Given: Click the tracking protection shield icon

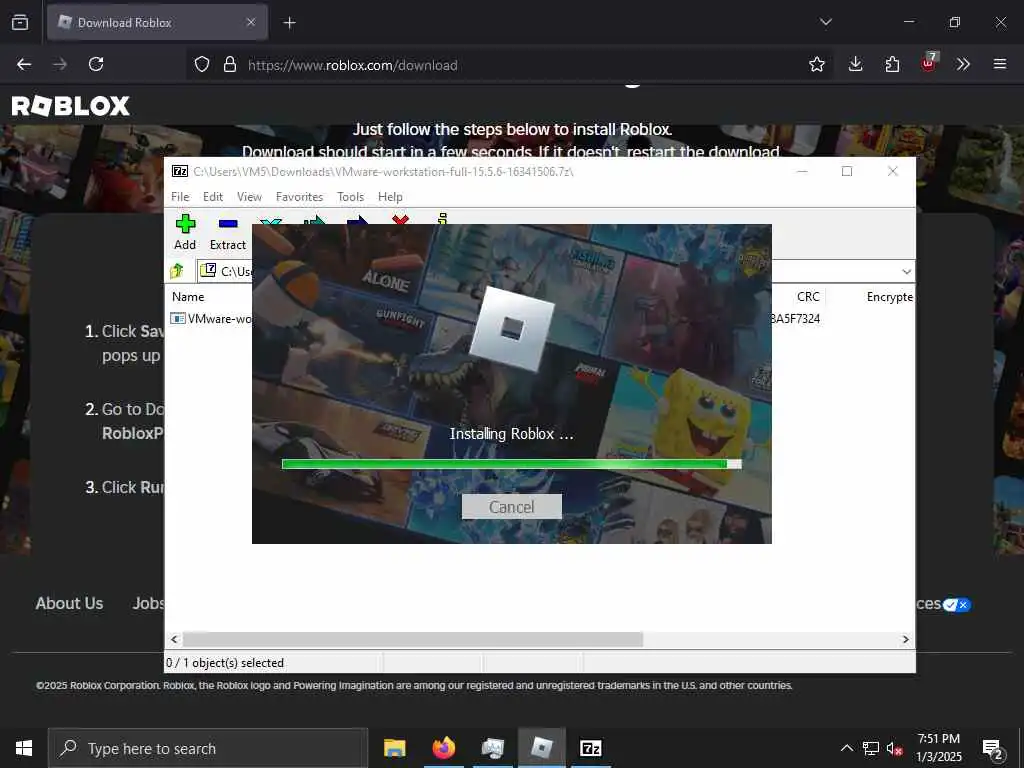Looking at the screenshot, I should click(202, 64).
